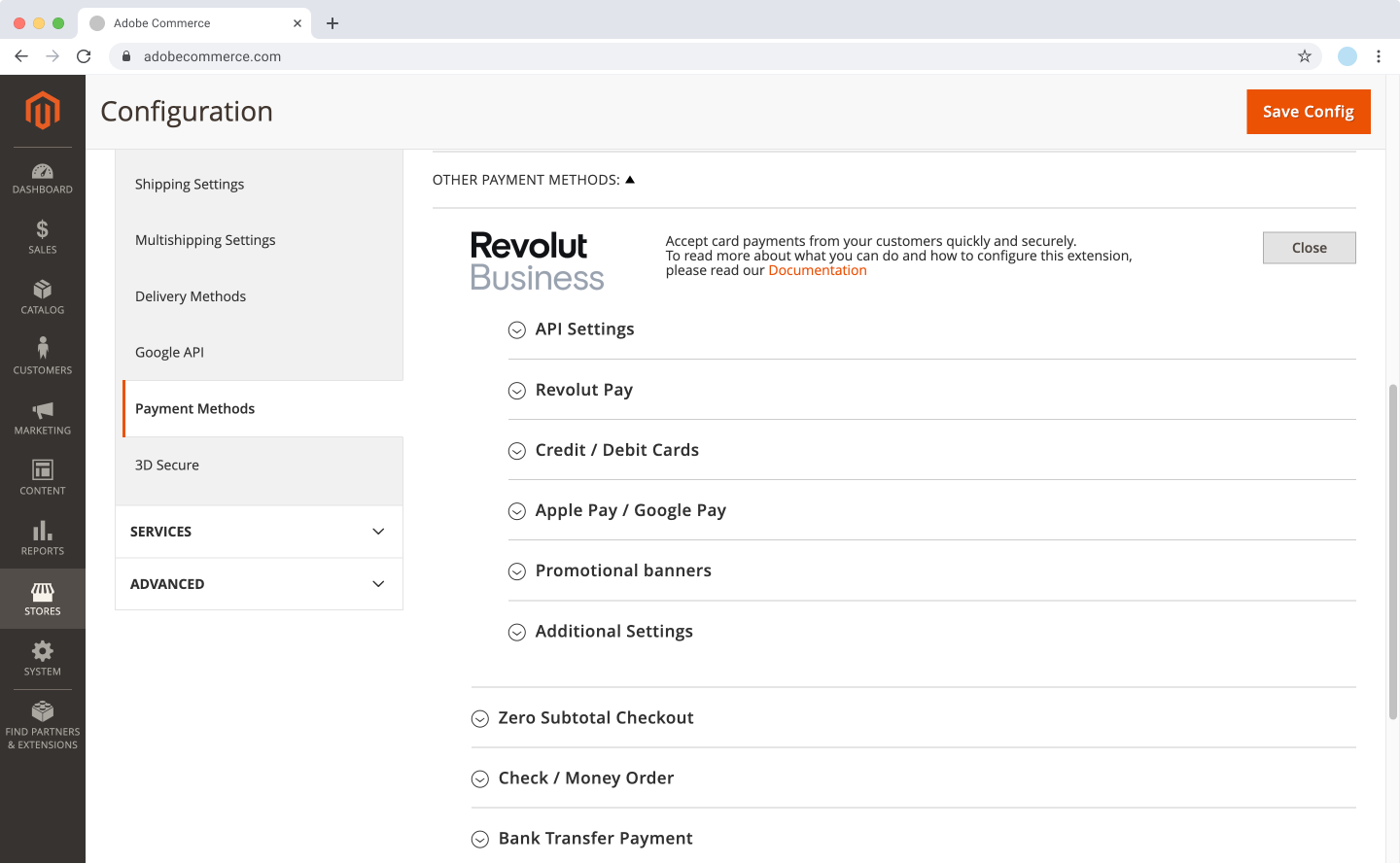Bookmark the page with star icon
The image size is (1400, 864).
click(1305, 56)
